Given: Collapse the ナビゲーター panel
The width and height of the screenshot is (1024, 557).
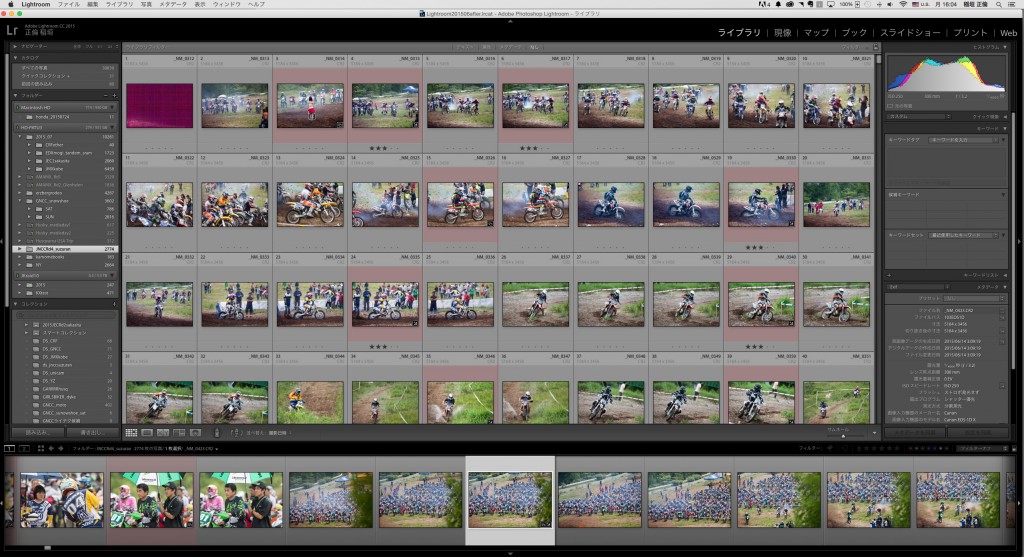Looking at the screenshot, I should (x=16, y=46).
